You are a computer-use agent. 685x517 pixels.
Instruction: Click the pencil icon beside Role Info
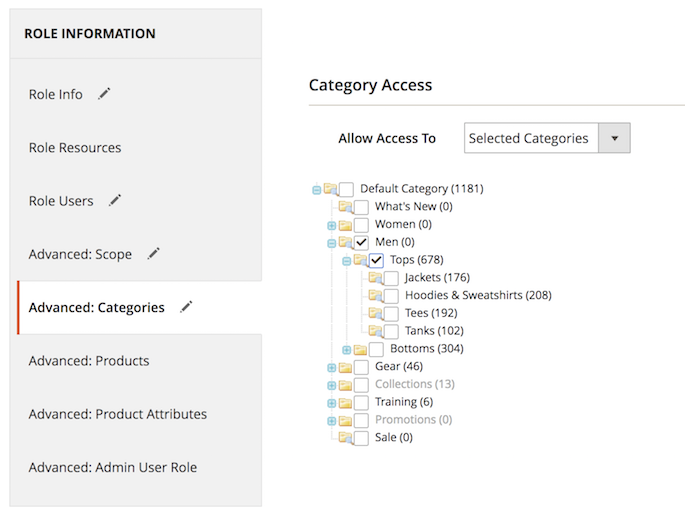(x=104, y=94)
